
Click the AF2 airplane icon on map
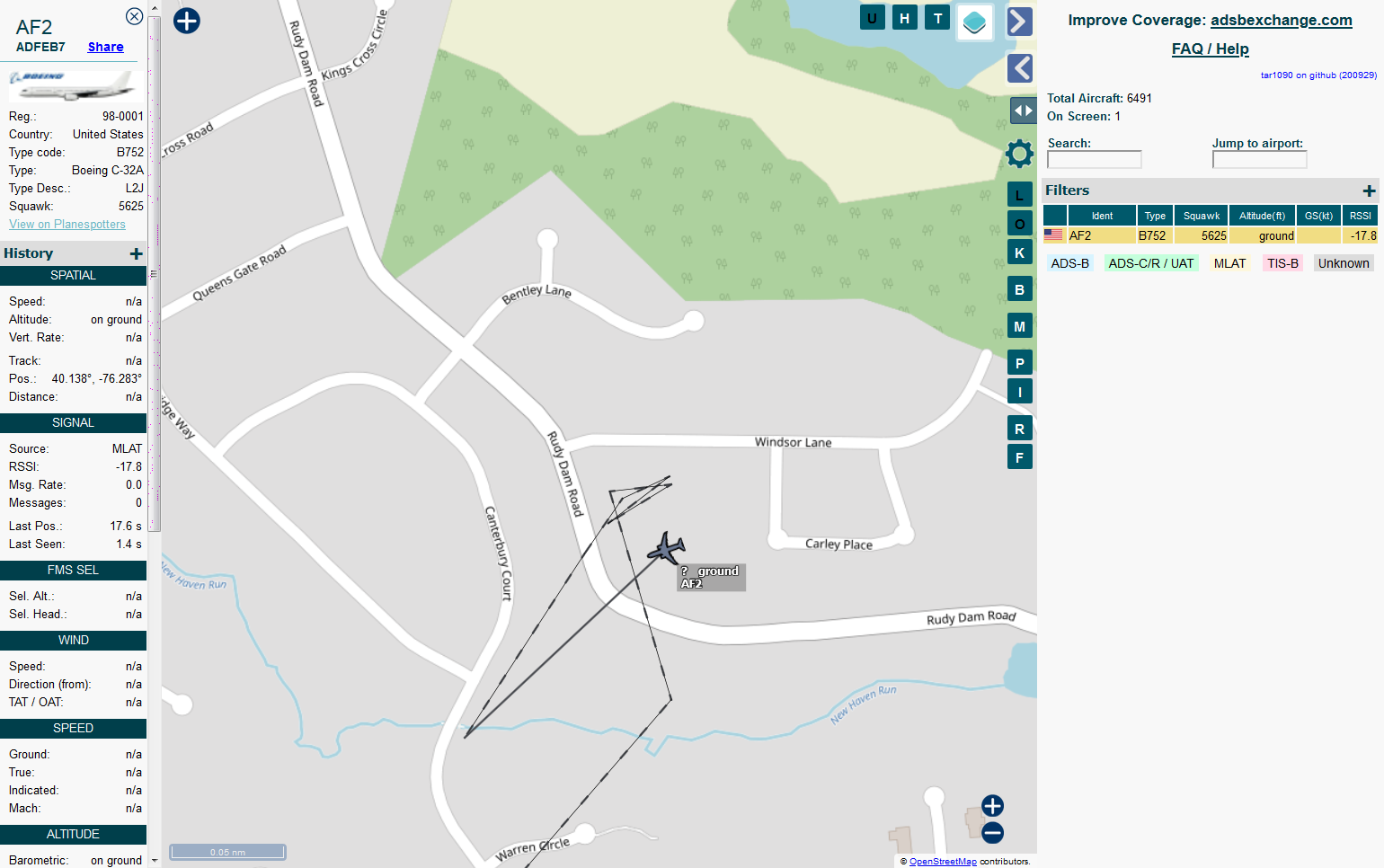coord(666,547)
